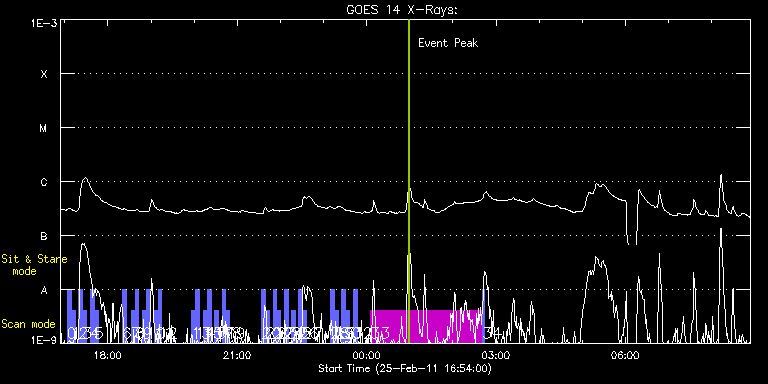Click the 18:00 time tick label
768x384 pixels.
coord(107,355)
